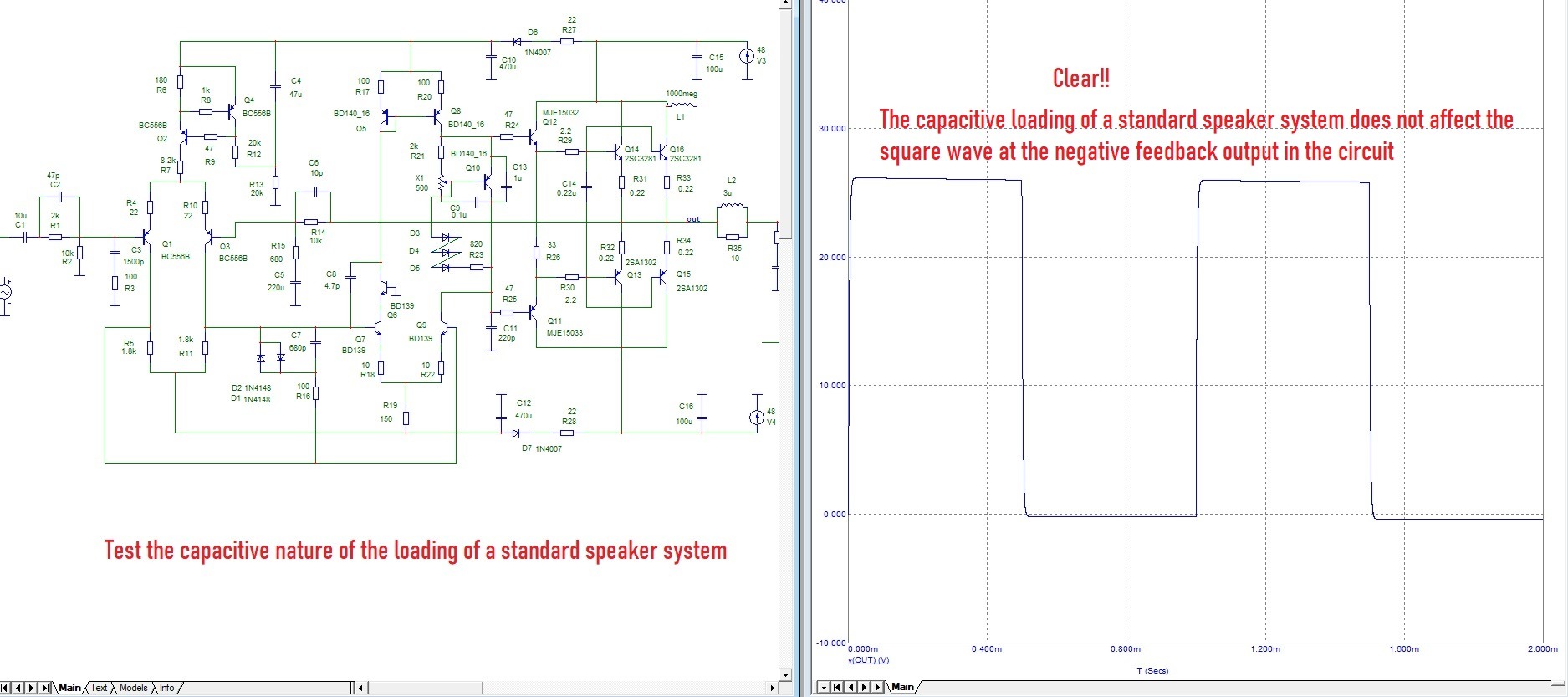Click down arrow of schematic vertical scrollbar
The image size is (1568, 697).
coord(785,674)
